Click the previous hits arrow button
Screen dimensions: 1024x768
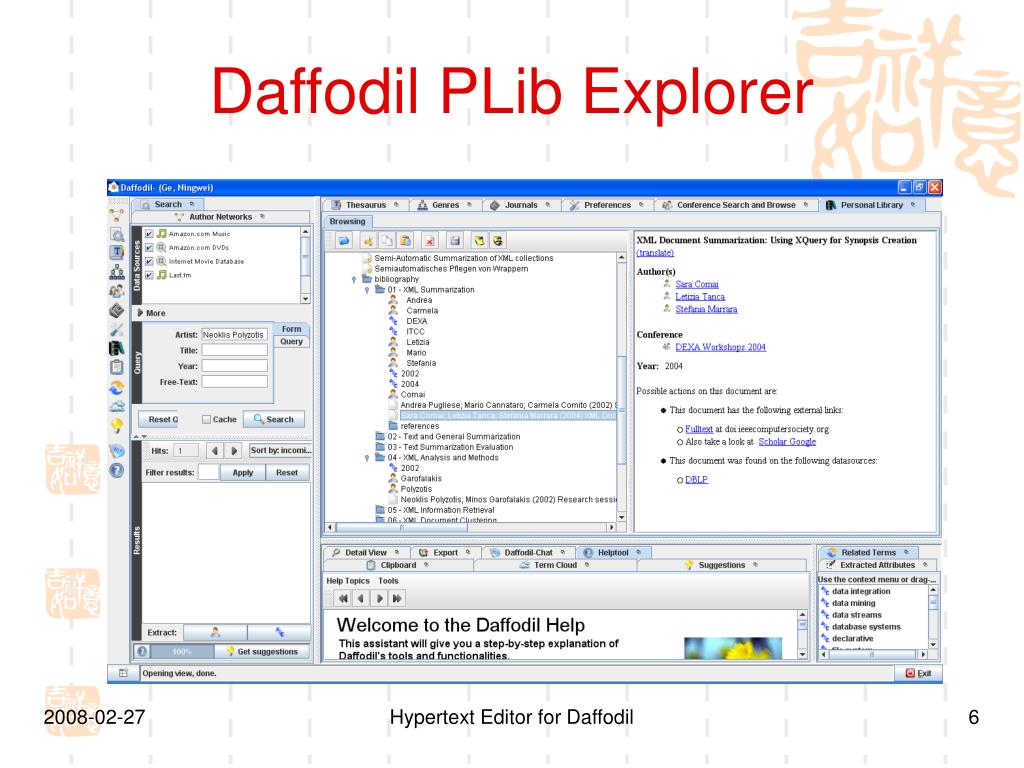(214, 451)
